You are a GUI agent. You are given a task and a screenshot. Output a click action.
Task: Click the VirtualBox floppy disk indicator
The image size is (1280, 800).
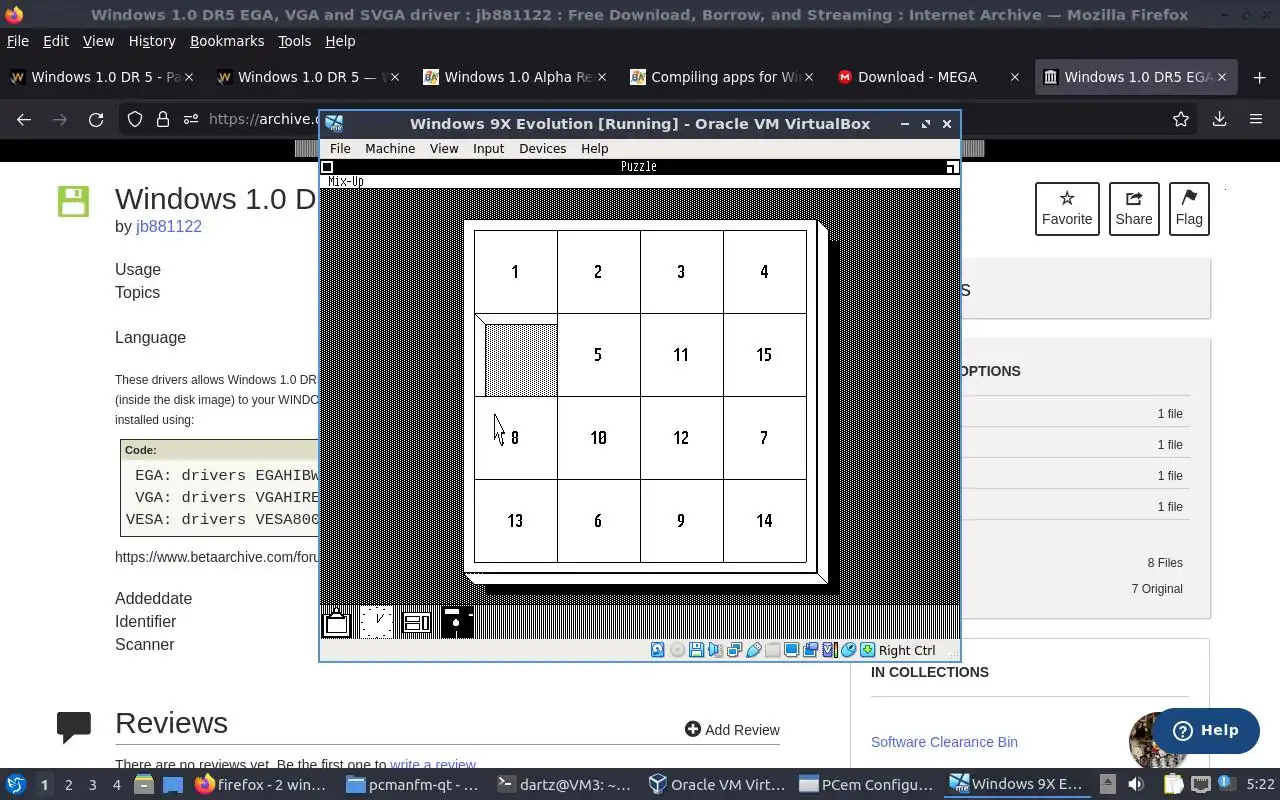point(696,650)
